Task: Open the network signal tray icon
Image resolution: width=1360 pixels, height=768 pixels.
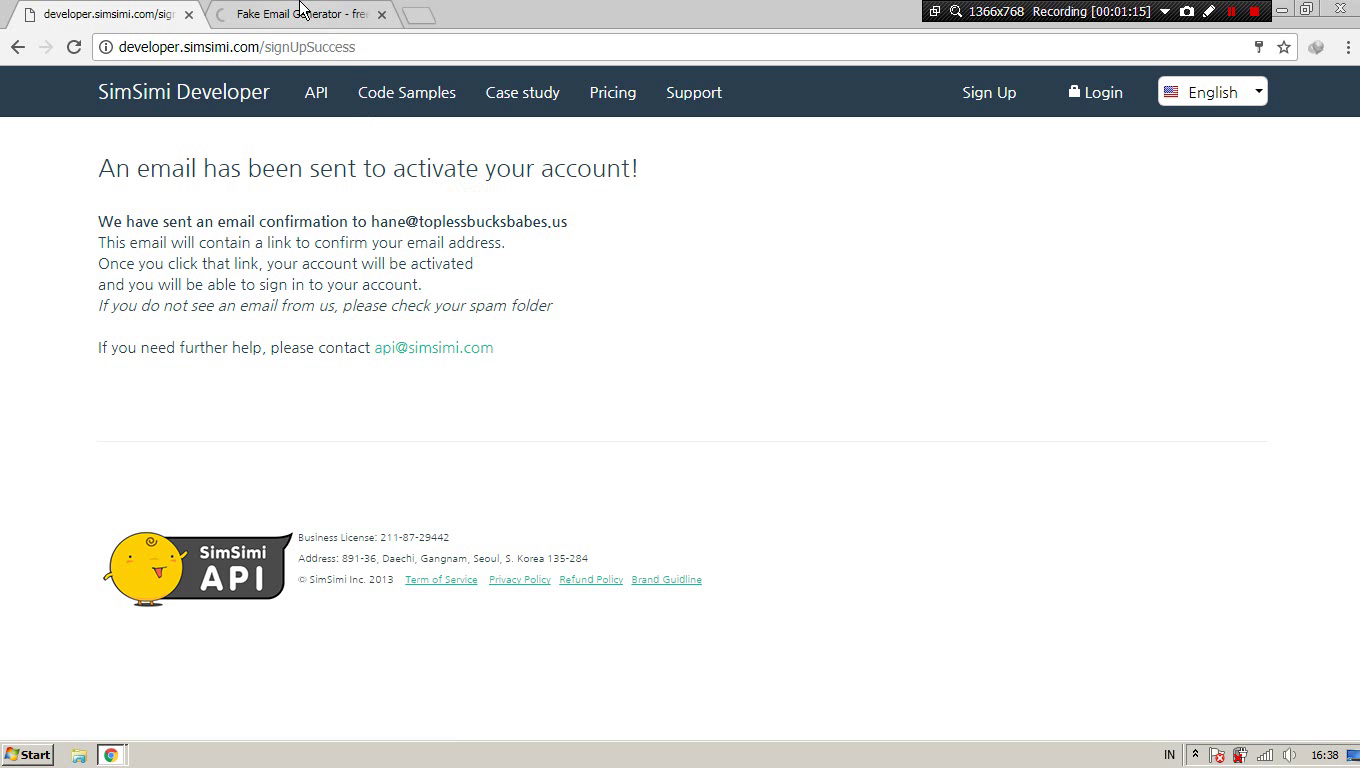Action: 1265,755
